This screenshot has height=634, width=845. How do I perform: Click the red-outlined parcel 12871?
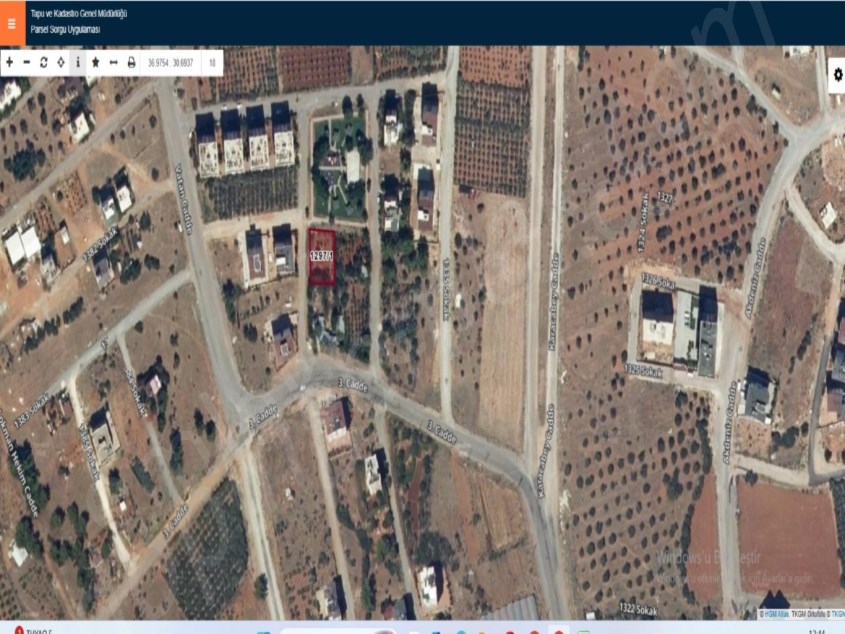point(321,257)
